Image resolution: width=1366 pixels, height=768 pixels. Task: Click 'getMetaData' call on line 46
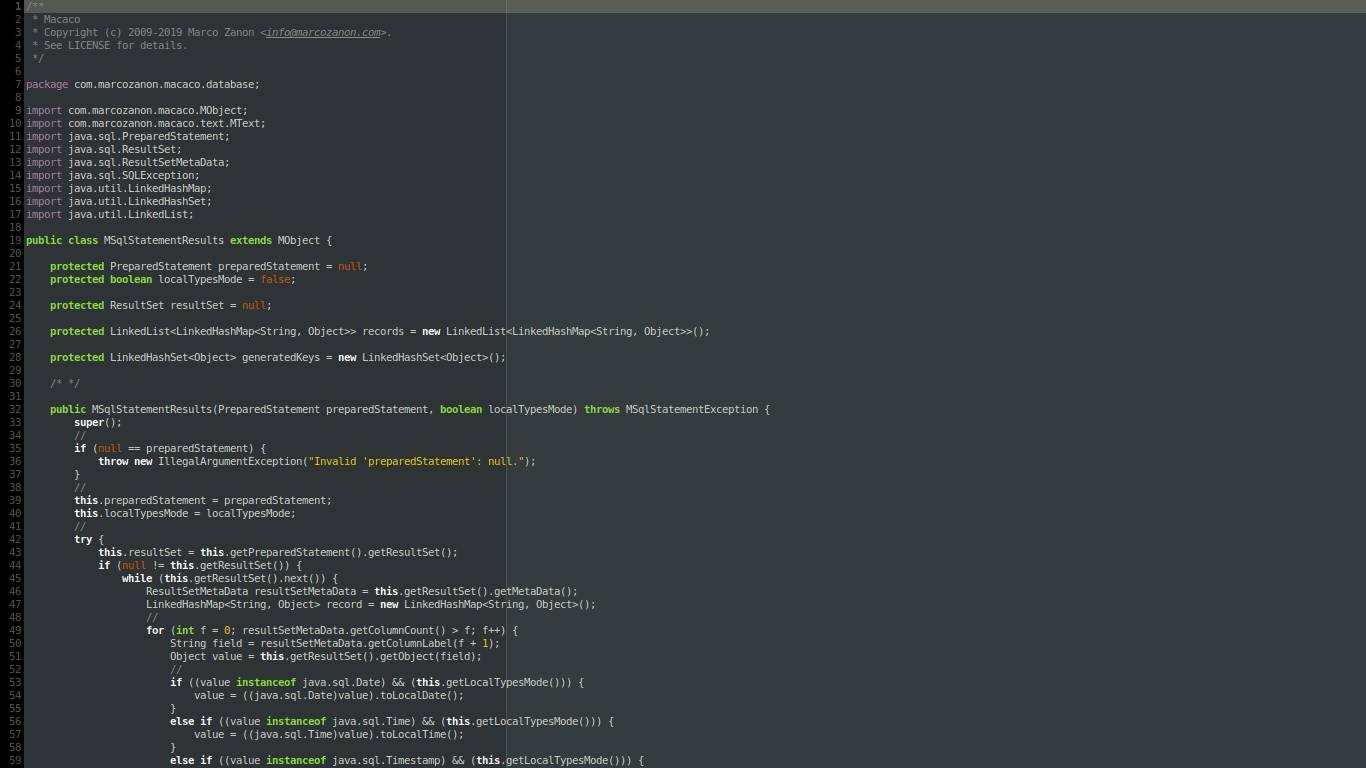click(527, 591)
